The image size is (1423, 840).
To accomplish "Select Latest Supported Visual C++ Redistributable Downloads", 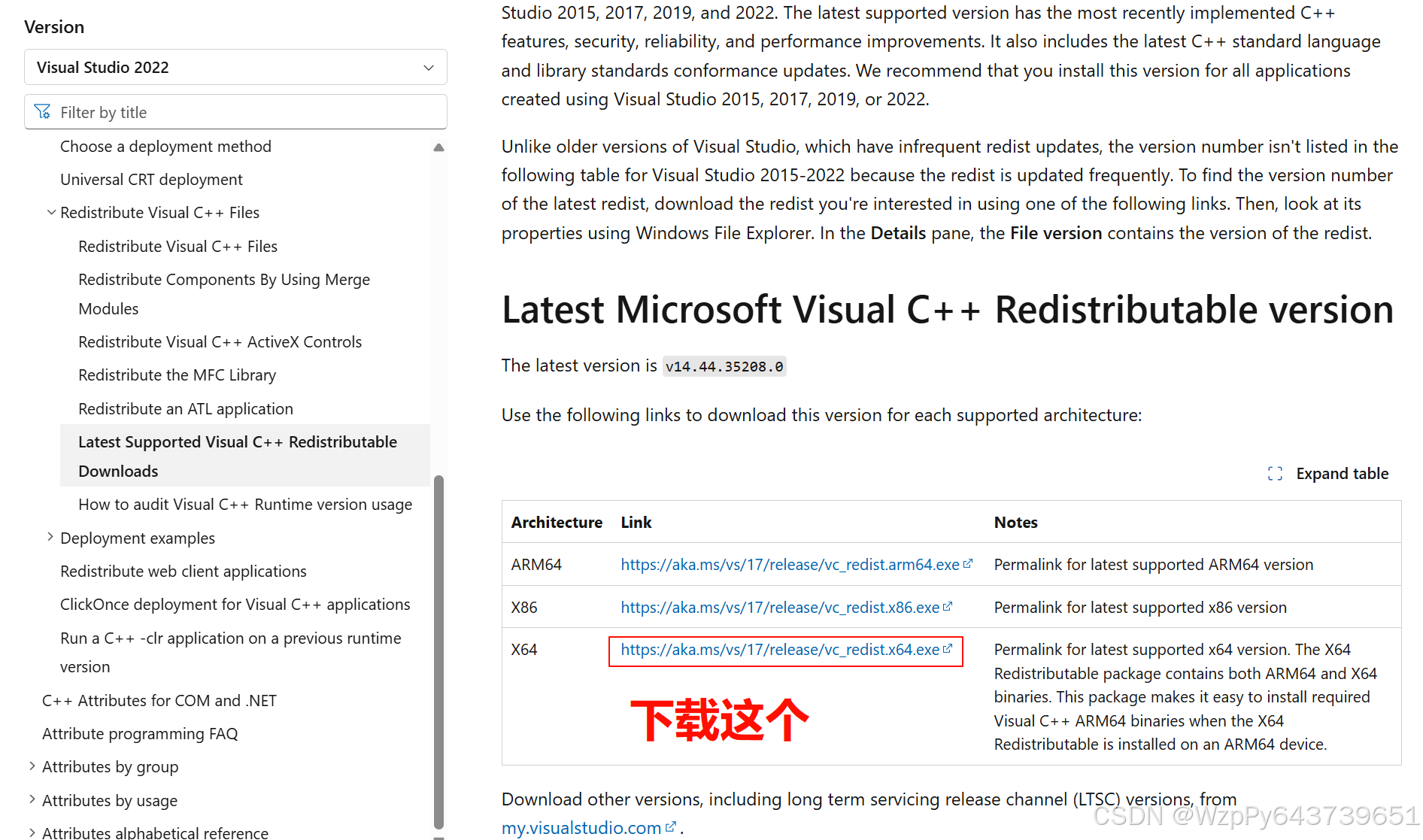I will (245, 456).
